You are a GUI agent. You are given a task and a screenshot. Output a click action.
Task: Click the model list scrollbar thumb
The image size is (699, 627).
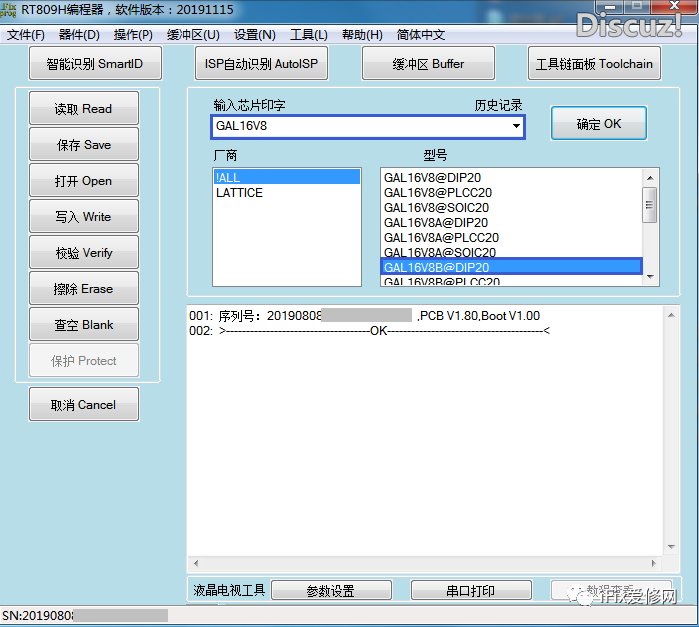tap(650, 205)
